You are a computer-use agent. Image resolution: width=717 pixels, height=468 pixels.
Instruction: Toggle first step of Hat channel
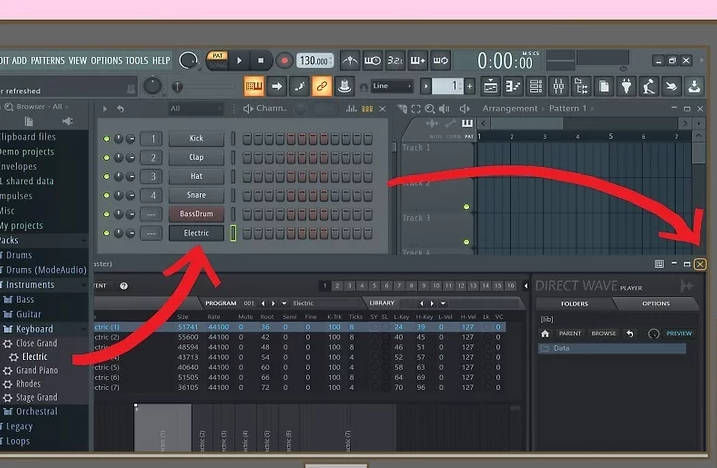(x=247, y=177)
